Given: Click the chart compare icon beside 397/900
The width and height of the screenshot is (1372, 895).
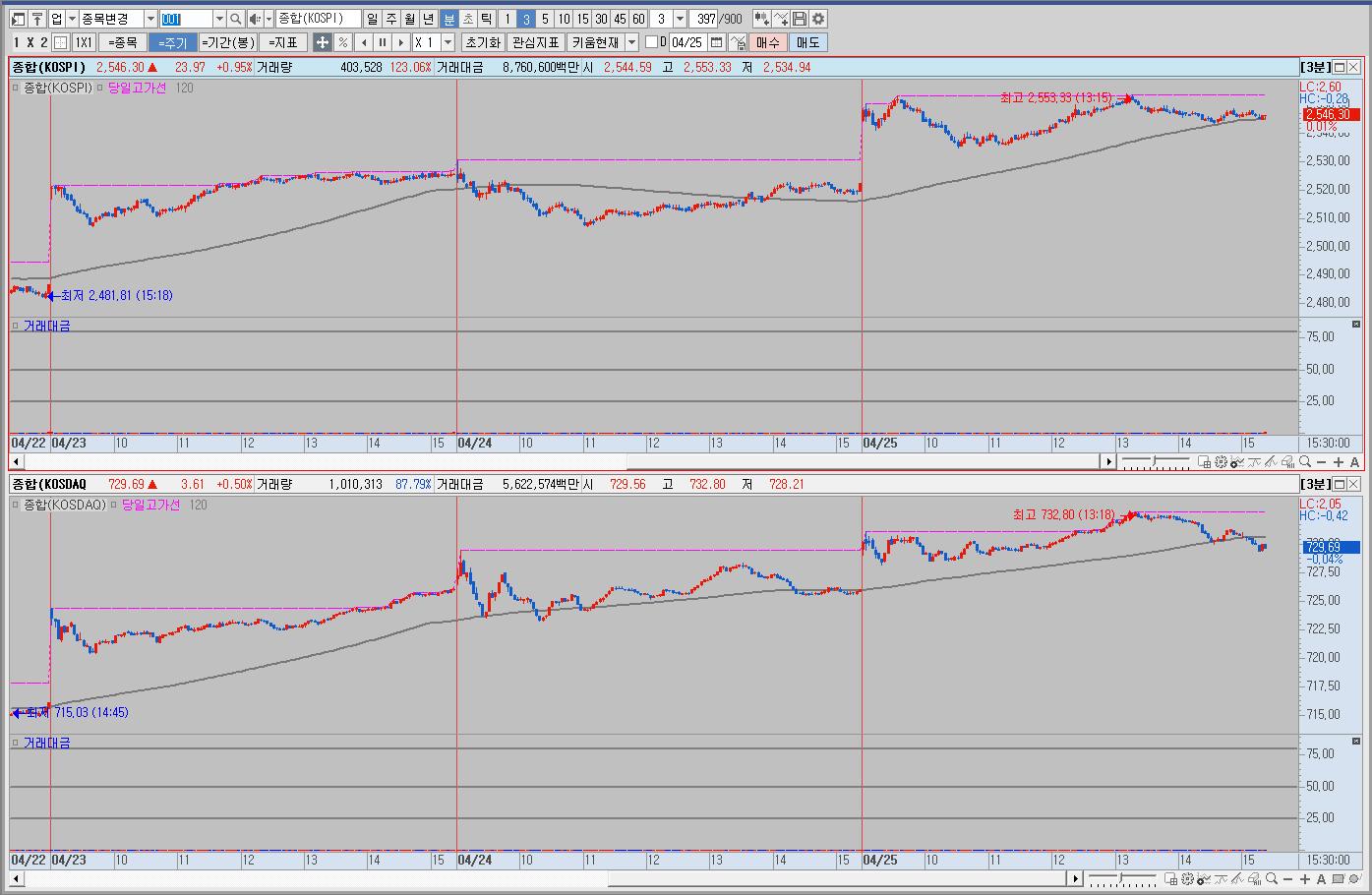Looking at the screenshot, I should (762, 19).
